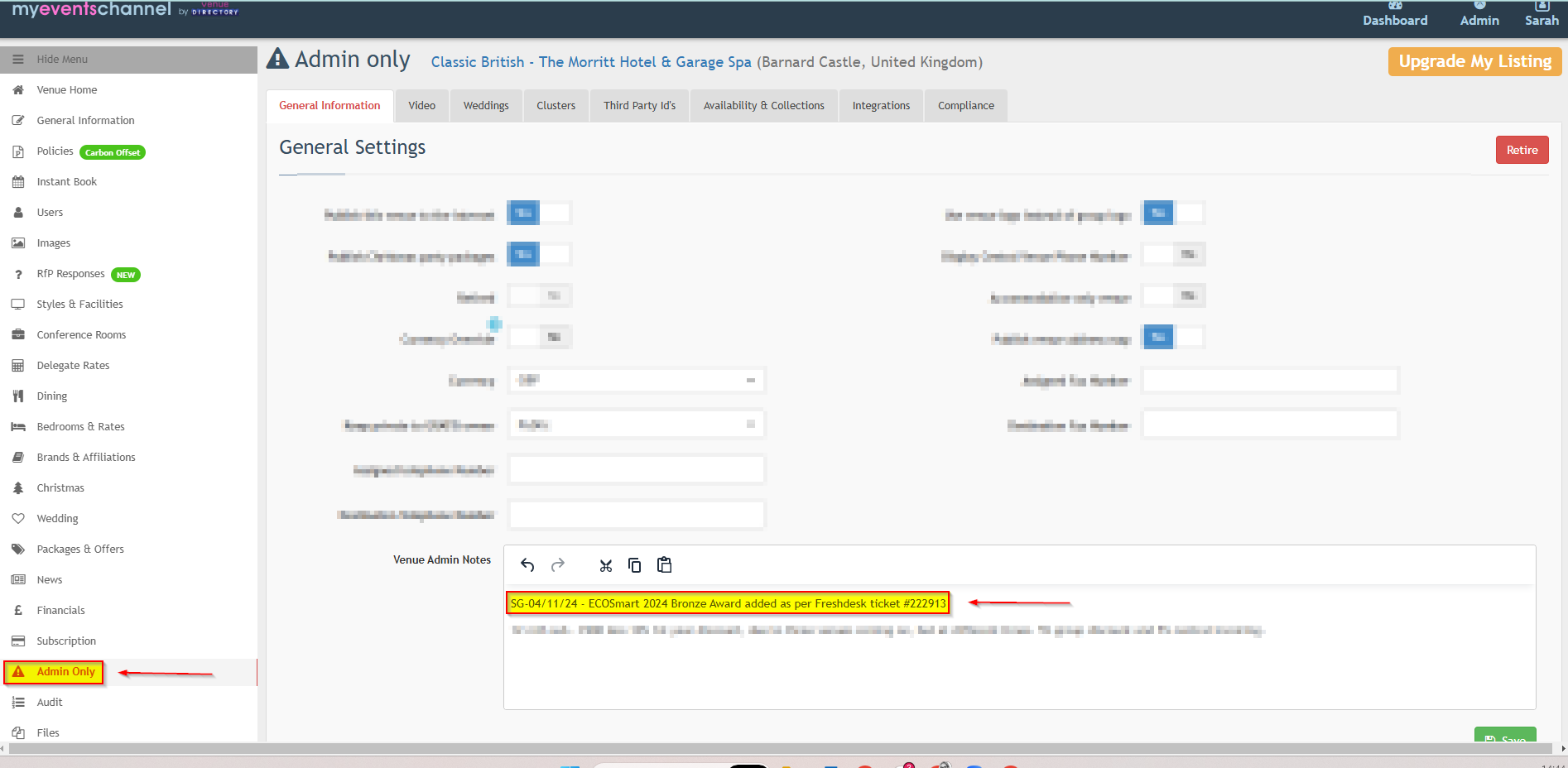Open the Third Party Id's tab
Image resolution: width=1568 pixels, height=768 pixels.
click(639, 106)
